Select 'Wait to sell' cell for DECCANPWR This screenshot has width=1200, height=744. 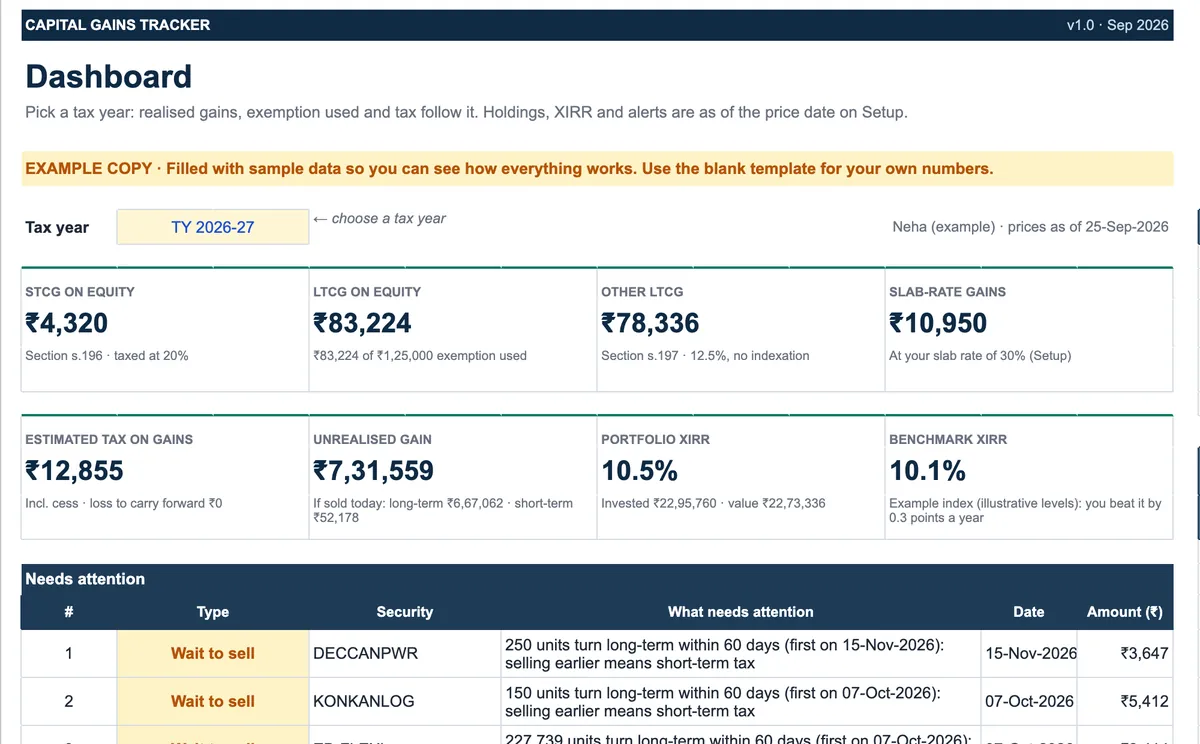213,653
